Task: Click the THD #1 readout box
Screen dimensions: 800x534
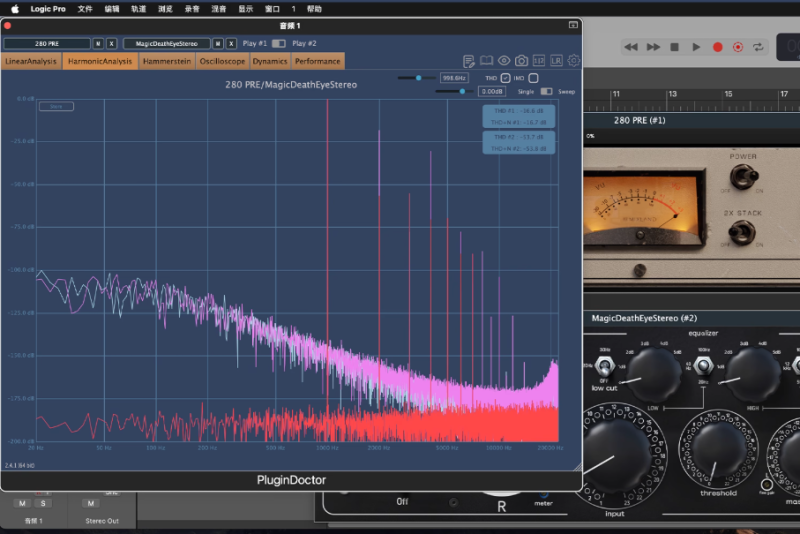Action: (x=518, y=117)
